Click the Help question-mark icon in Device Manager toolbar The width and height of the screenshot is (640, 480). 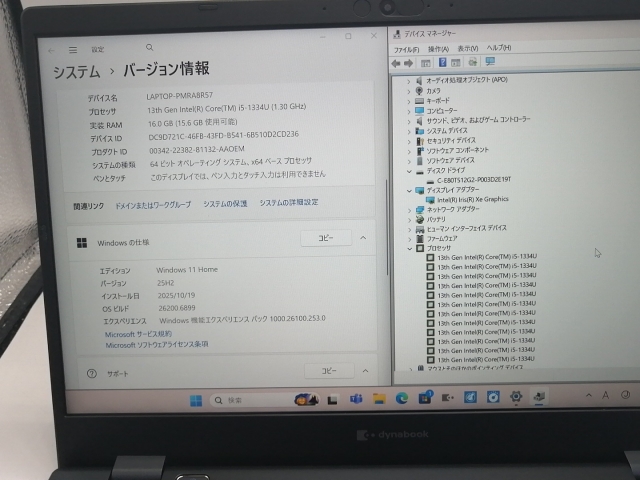pos(442,62)
